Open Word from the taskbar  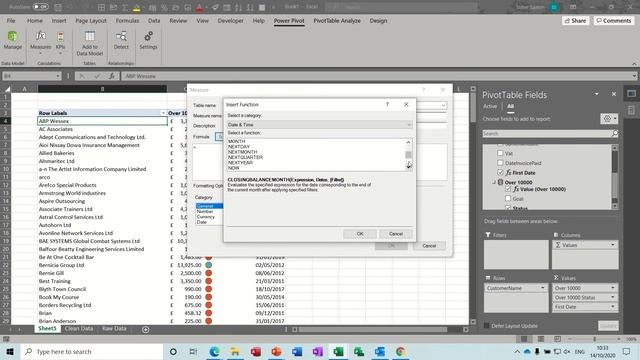click(x=297, y=351)
